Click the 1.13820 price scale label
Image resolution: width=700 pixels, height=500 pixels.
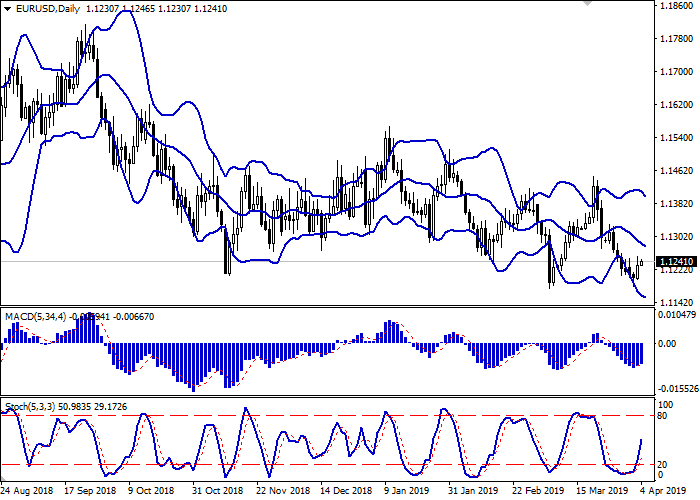tap(676, 204)
